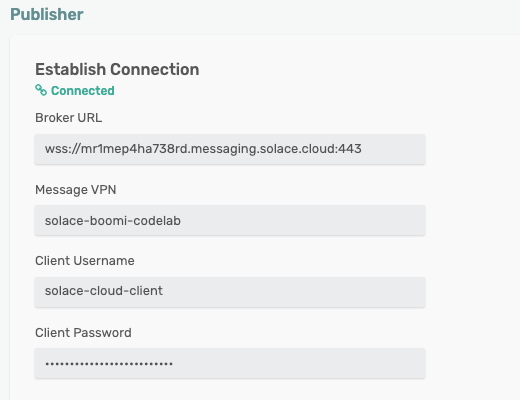Click the 443 port in the broker URL
The height and width of the screenshot is (400, 520).
pos(350,149)
